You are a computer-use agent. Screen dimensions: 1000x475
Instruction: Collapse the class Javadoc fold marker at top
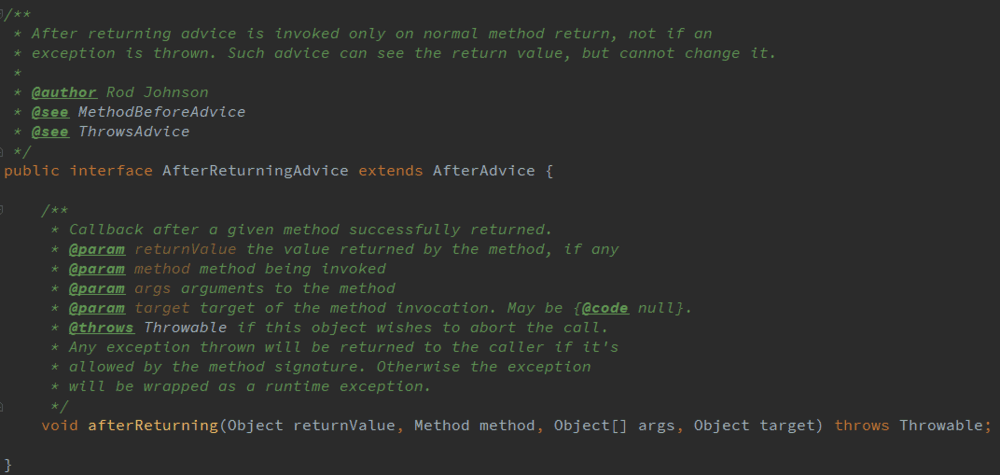click(3, 13)
